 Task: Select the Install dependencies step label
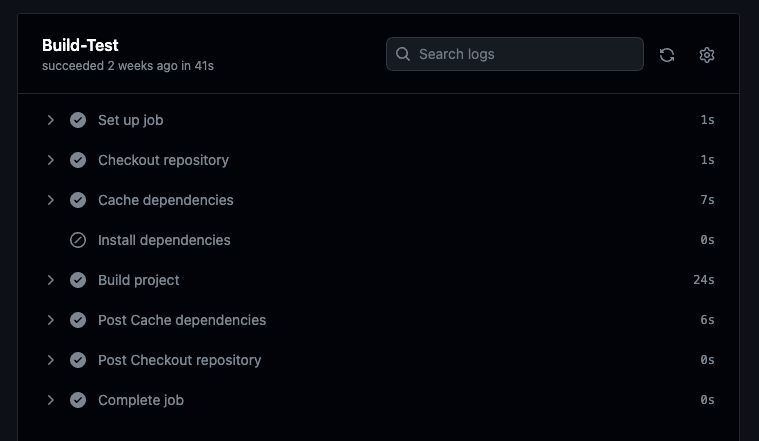click(x=164, y=240)
